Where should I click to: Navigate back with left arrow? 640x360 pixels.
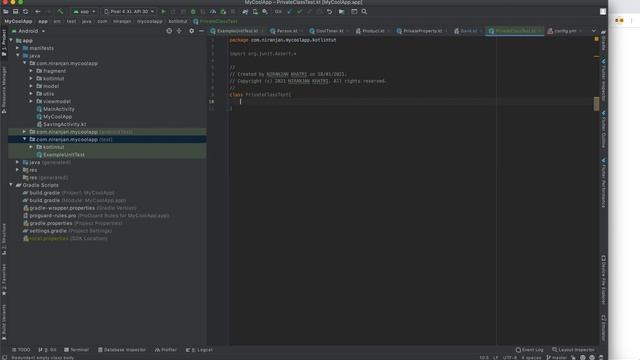(38, 12)
